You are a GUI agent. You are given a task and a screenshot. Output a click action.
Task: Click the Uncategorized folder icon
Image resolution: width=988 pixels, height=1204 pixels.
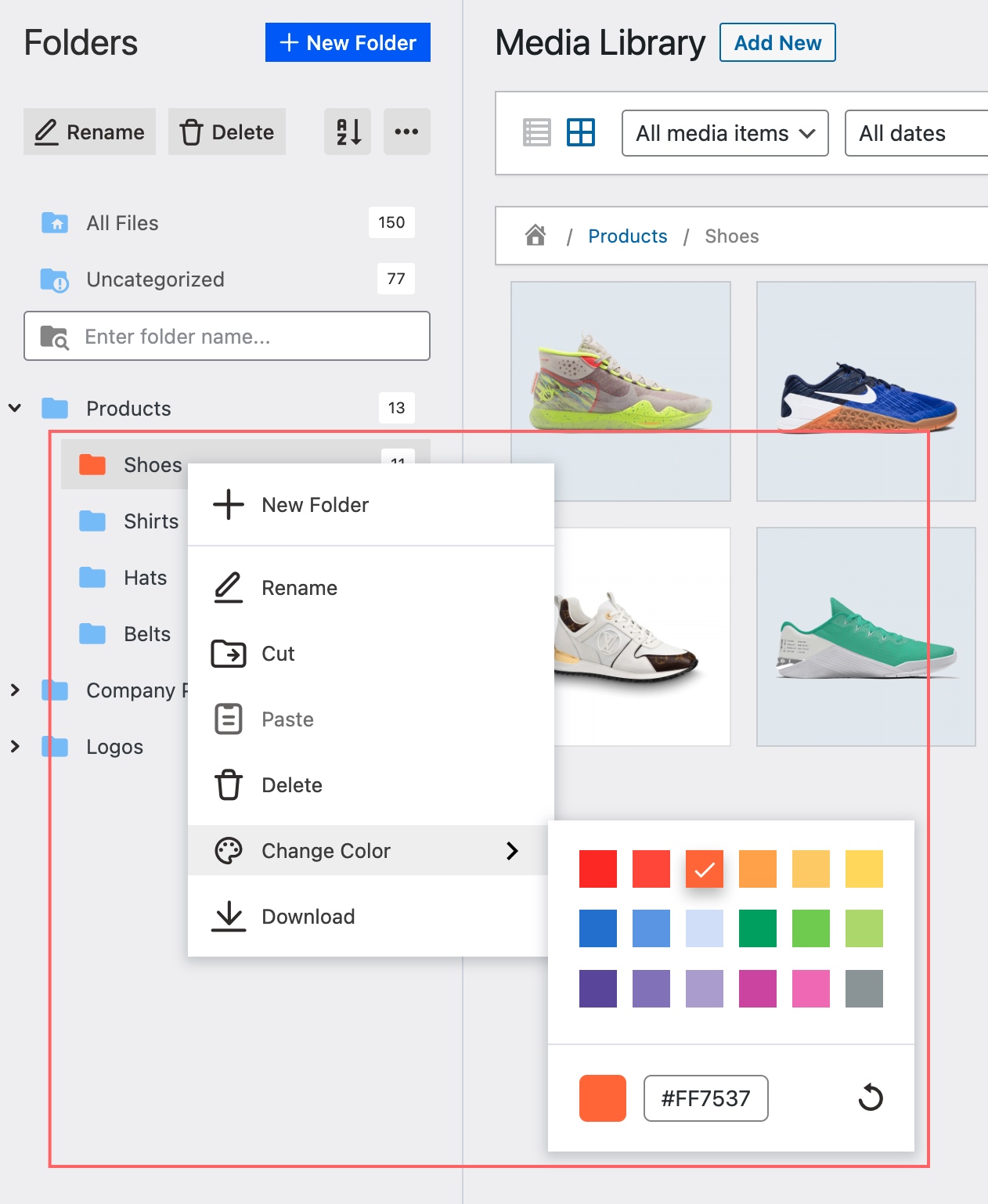pyautogui.click(x=55, y=279)
